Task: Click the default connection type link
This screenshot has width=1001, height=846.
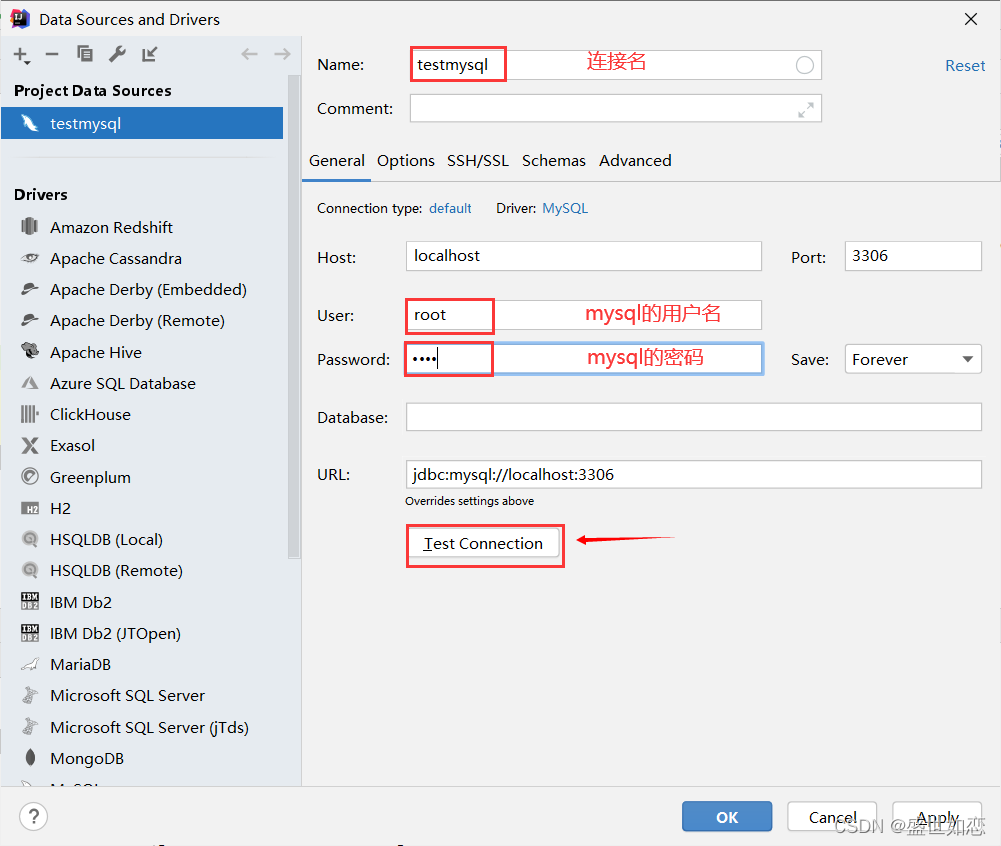Action: (449, 208)
